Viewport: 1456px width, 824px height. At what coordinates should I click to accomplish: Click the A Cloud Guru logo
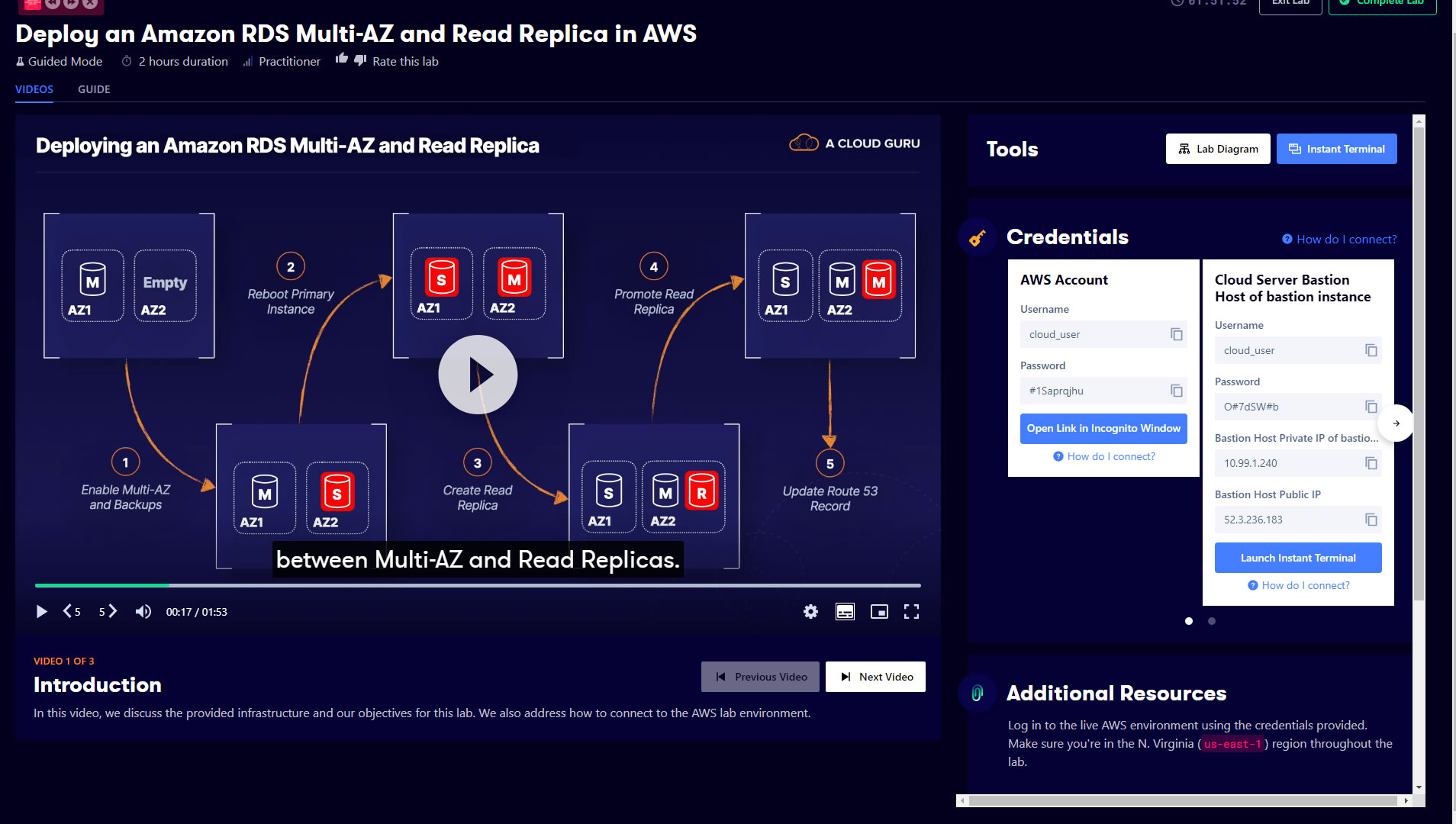coord(854,143)
